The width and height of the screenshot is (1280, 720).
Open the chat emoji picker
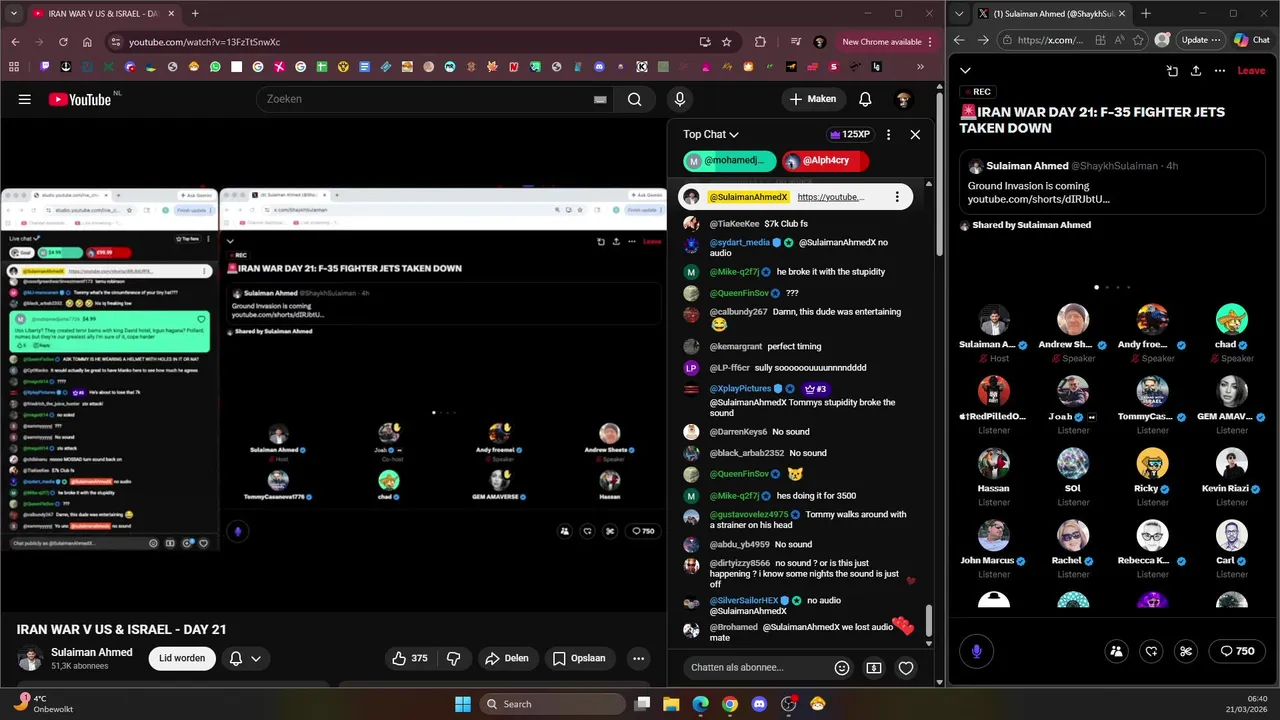[842, 668]
